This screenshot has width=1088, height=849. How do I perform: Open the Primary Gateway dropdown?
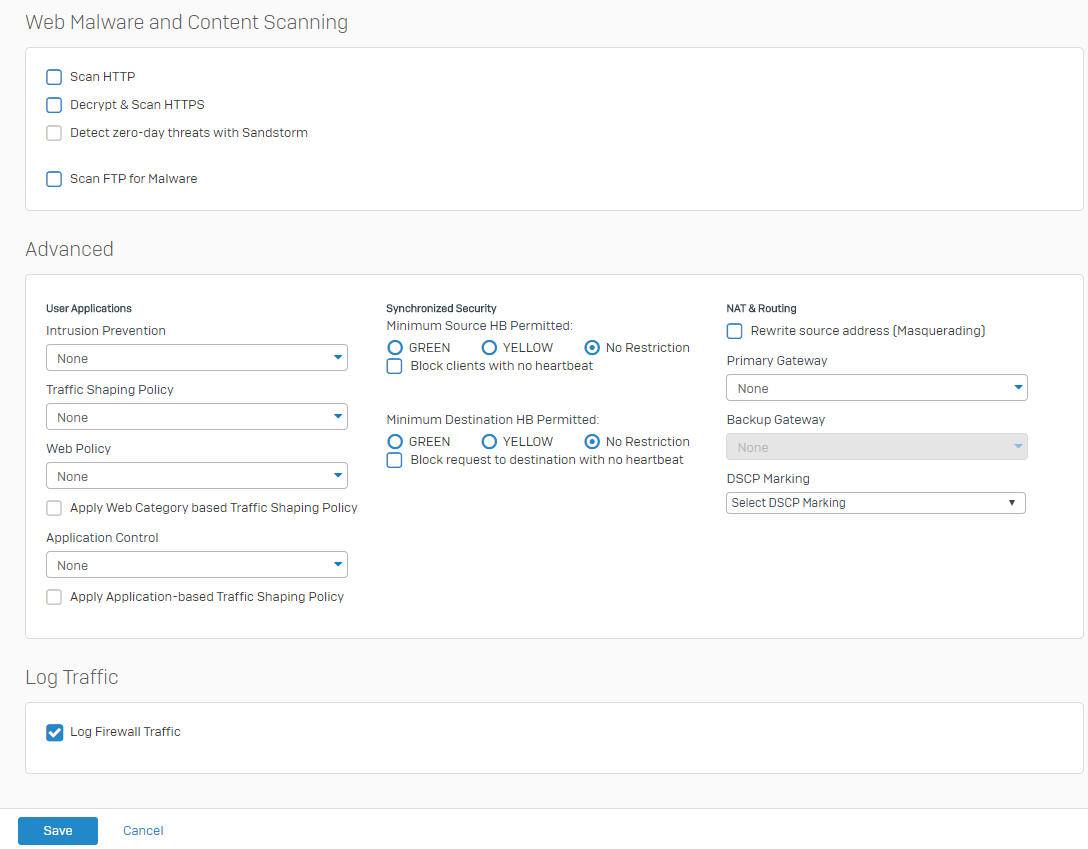[x=876, y=388]
